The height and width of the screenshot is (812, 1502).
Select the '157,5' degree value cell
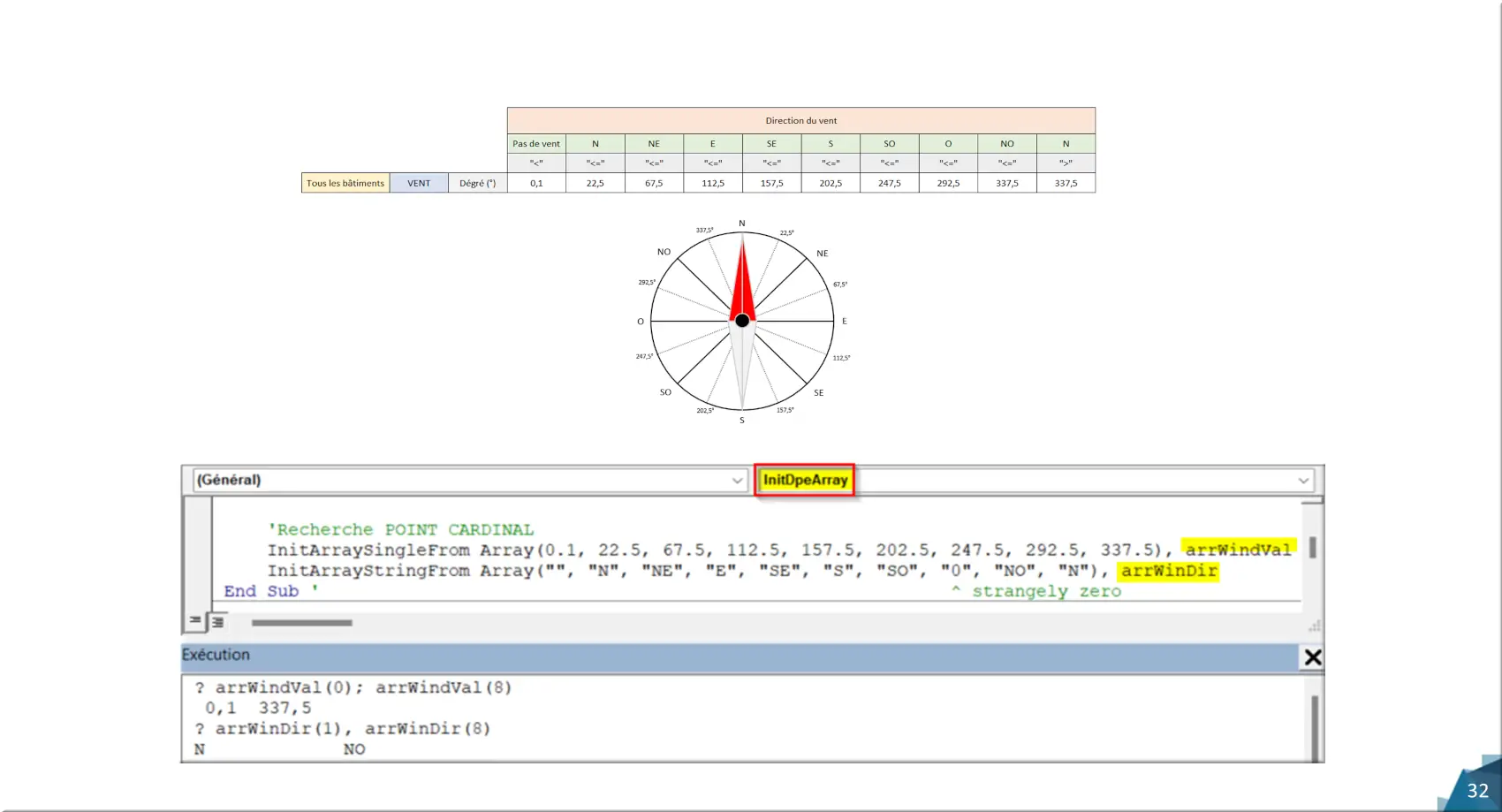pyautogui.click(x=771, y=183)
